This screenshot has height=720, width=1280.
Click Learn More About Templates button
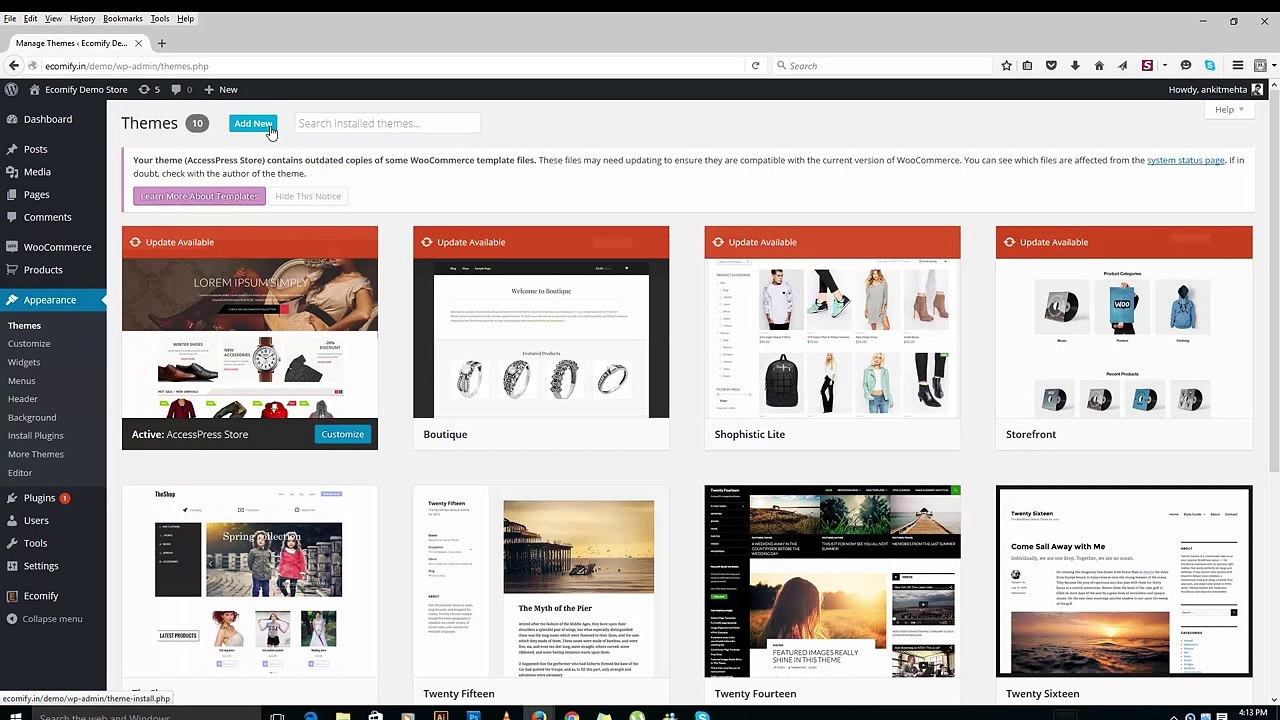point(199,196)
